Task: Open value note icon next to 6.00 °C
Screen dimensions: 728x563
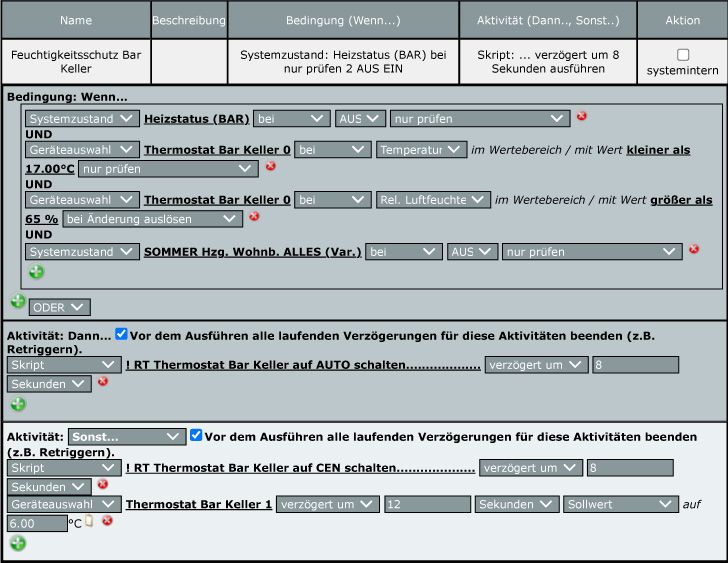Action: [89, 521]
